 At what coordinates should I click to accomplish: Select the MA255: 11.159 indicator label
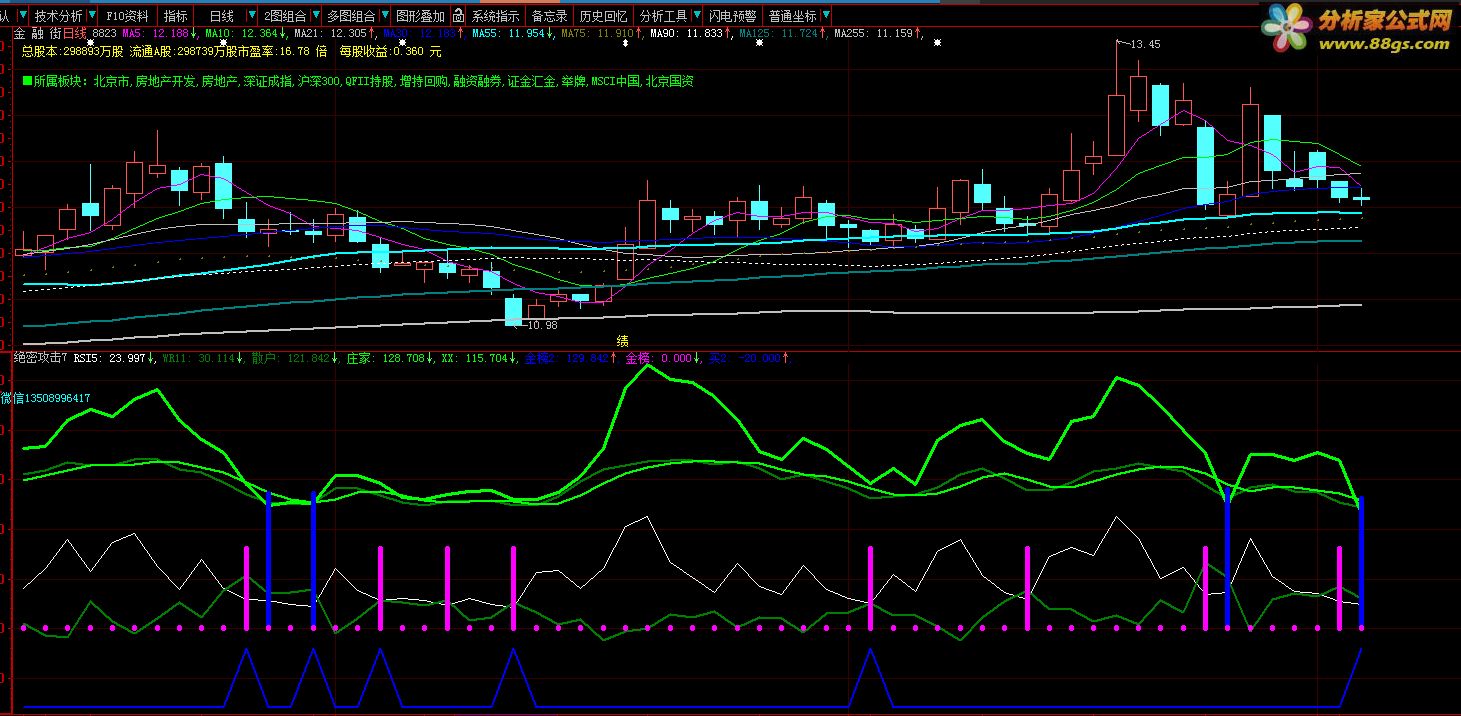[874, 33]
